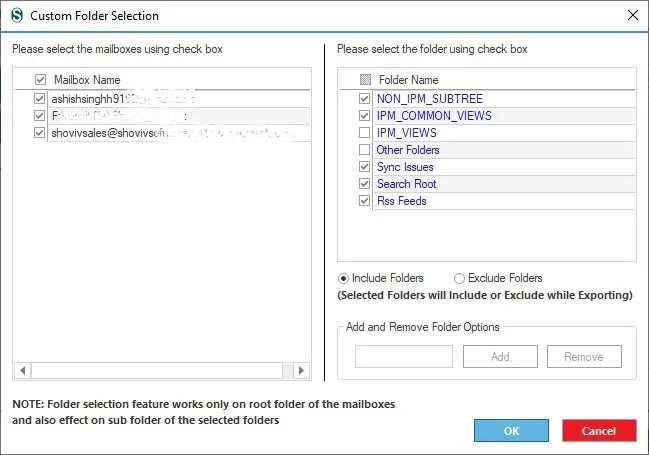Uncheck the shovivsales mailbox checkbox

pyautogui.click(x=39, y=132)
